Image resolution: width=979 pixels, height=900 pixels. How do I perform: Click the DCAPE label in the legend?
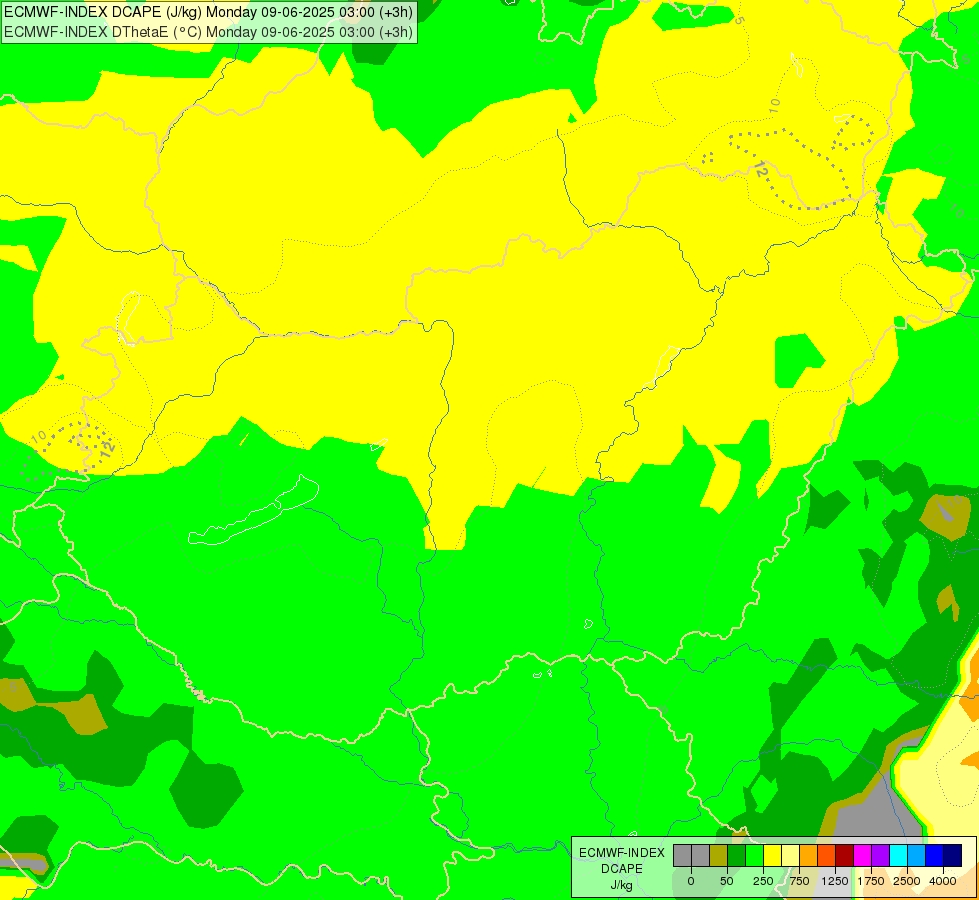(x=622, y=869)
